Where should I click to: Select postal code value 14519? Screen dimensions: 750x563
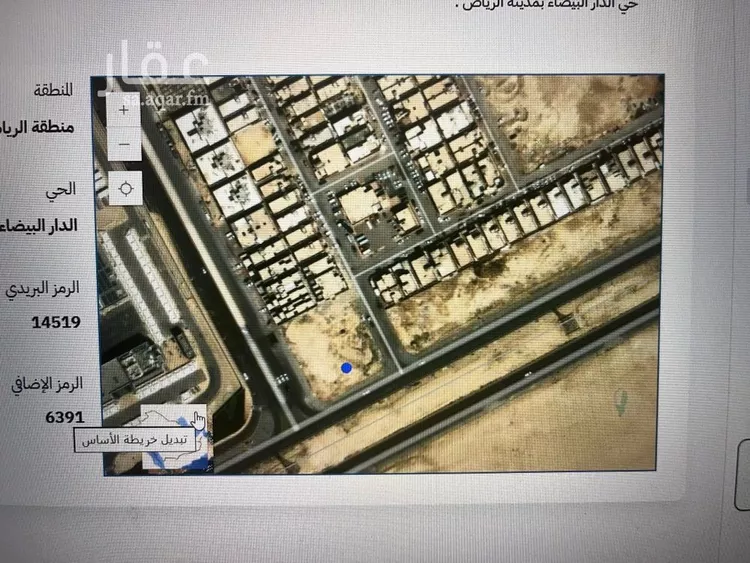pyautogui.click(x=56, y=322)
